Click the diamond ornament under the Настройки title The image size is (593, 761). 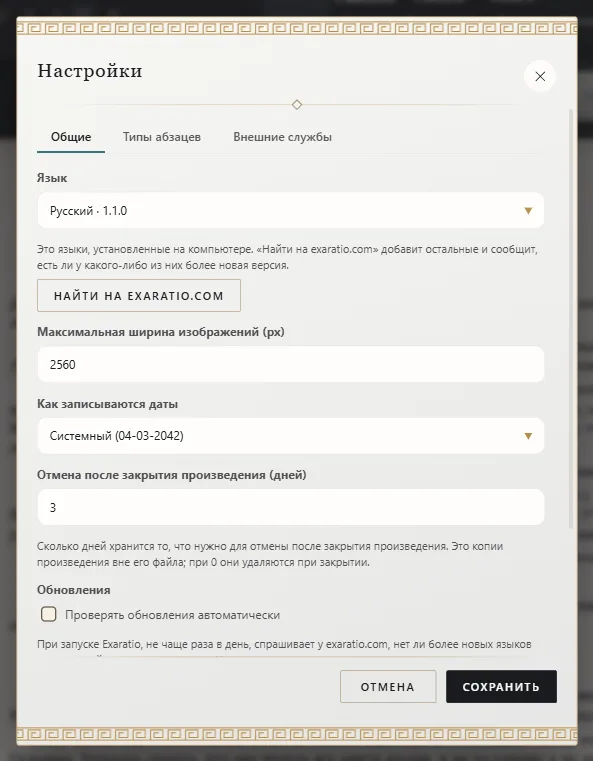point(297,104)
